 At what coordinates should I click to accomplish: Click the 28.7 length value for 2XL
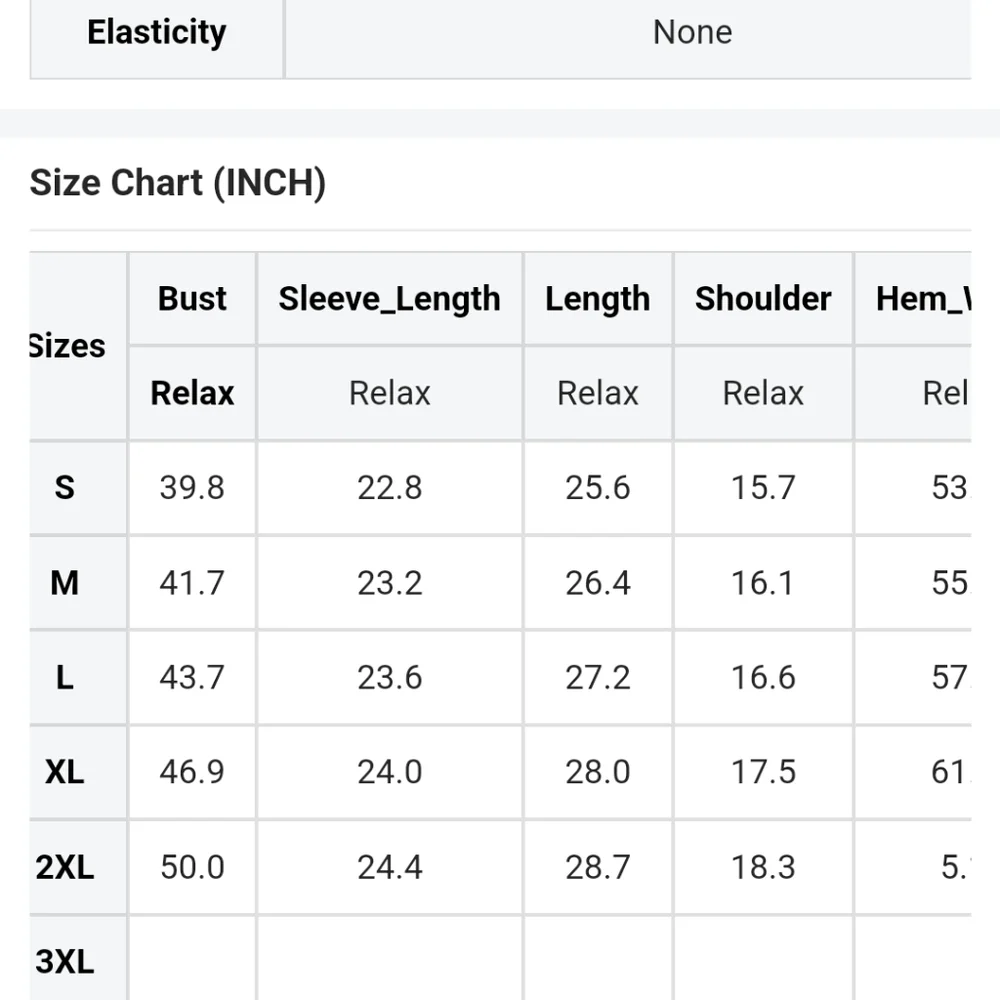pyautogui.click(x=598, y=867)
